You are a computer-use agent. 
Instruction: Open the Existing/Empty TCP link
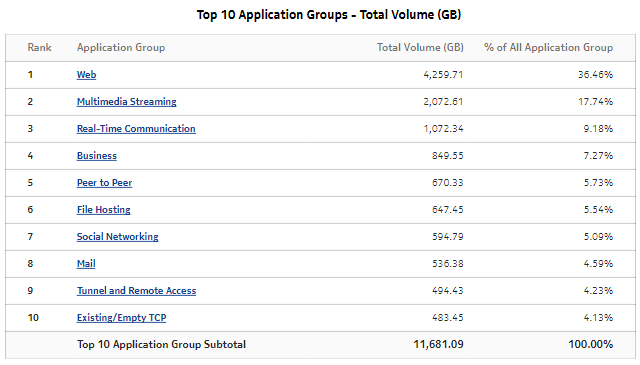pos(122,317)
